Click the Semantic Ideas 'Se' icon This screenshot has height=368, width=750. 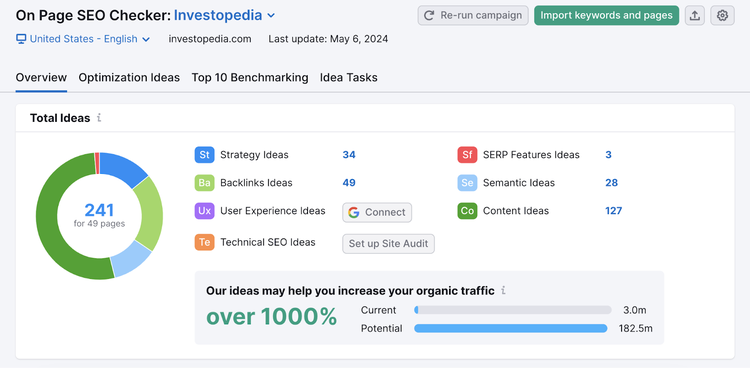coord(467,183)
